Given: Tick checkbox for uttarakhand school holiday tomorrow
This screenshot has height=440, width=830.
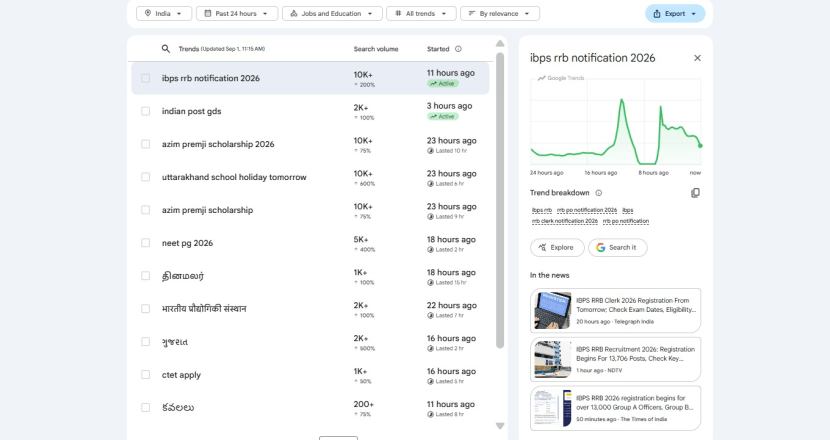Looking at the screenshot, I should click(x=146, y=177).
